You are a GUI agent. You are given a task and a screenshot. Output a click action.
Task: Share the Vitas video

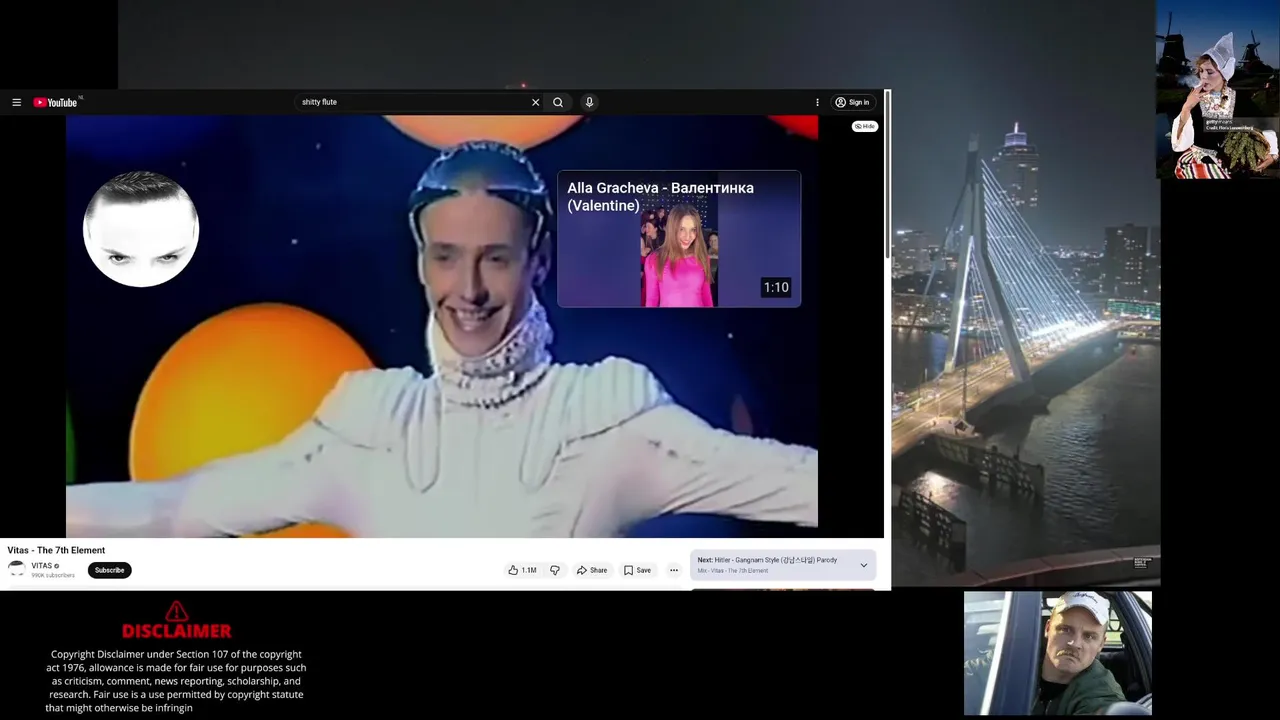(592, 570)
